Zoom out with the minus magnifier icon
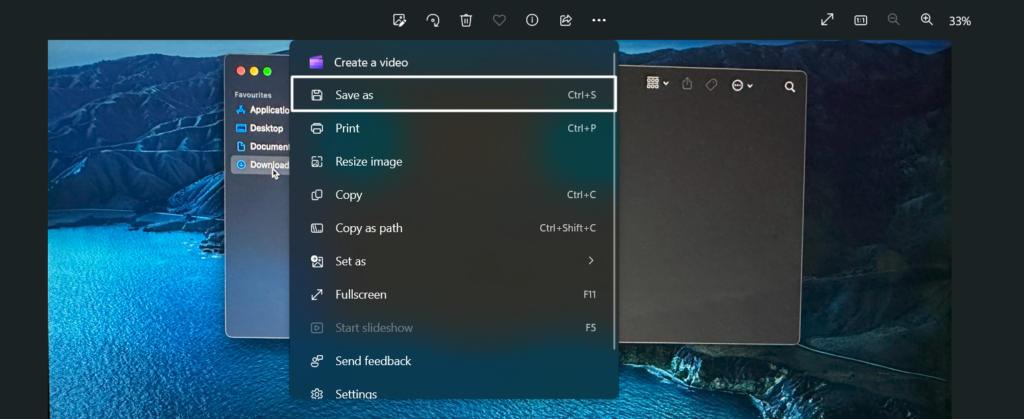The image size is (1024, 419). point(893,20)
